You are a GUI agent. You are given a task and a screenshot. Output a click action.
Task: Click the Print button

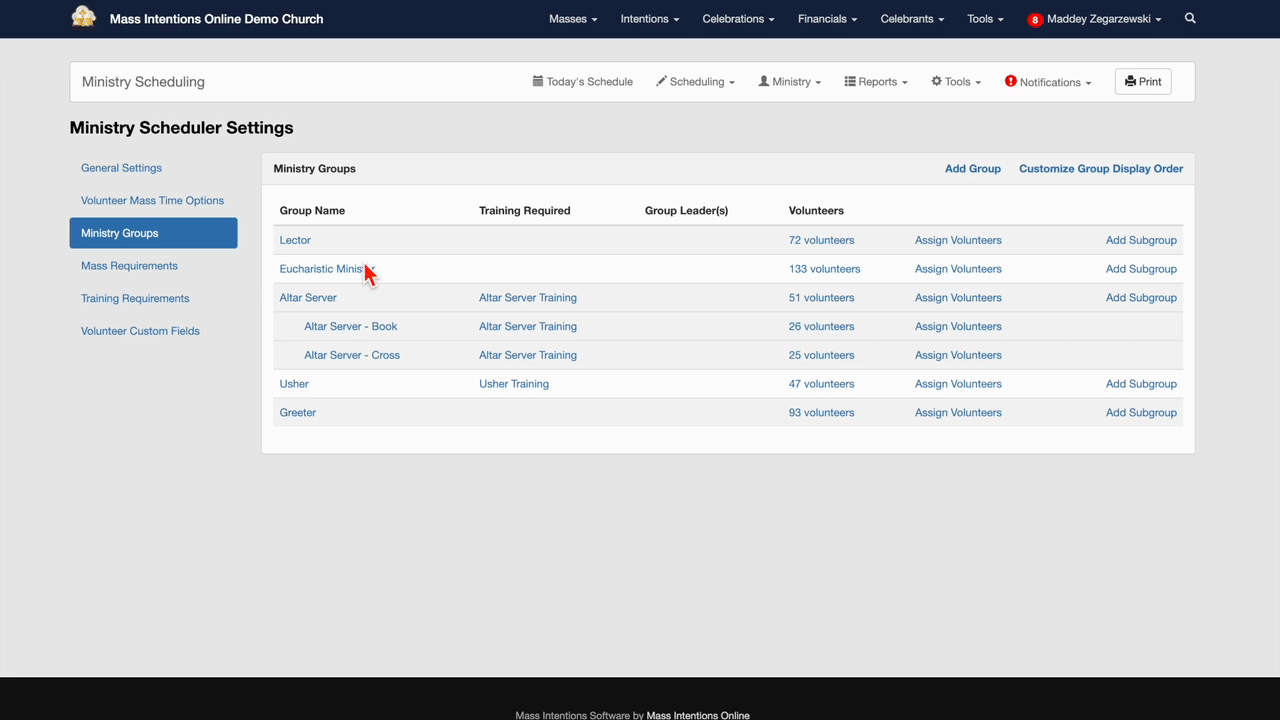pyautogui.click(x=1143, y=82)
